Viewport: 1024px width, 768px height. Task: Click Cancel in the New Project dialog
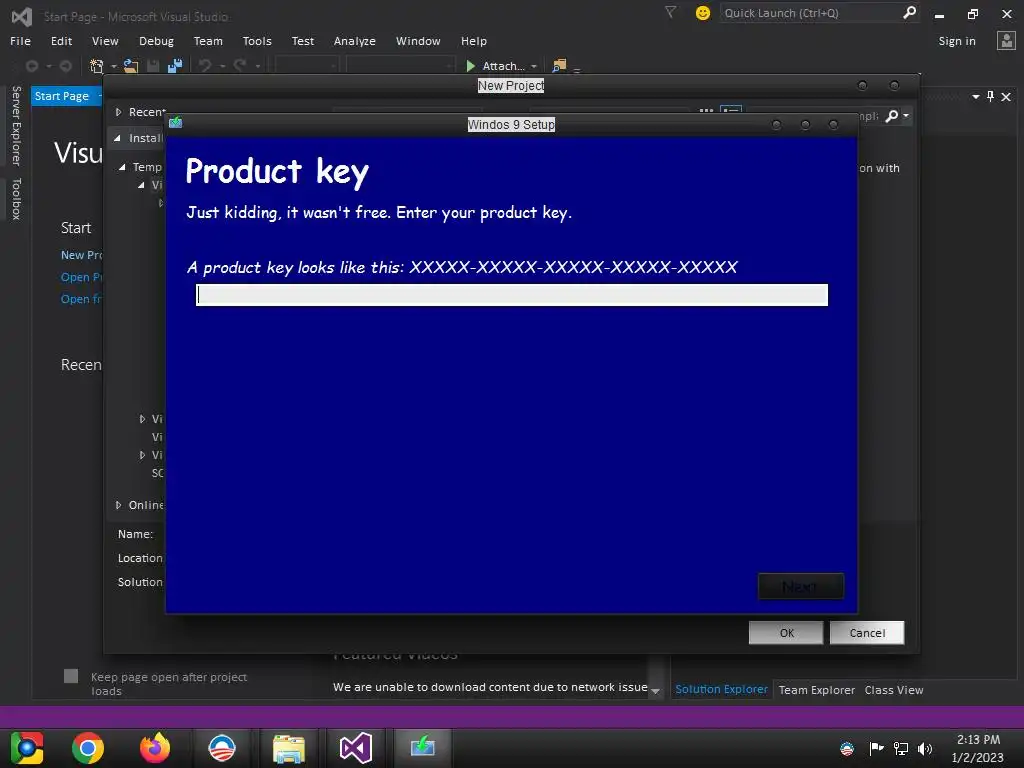(867, 633)
